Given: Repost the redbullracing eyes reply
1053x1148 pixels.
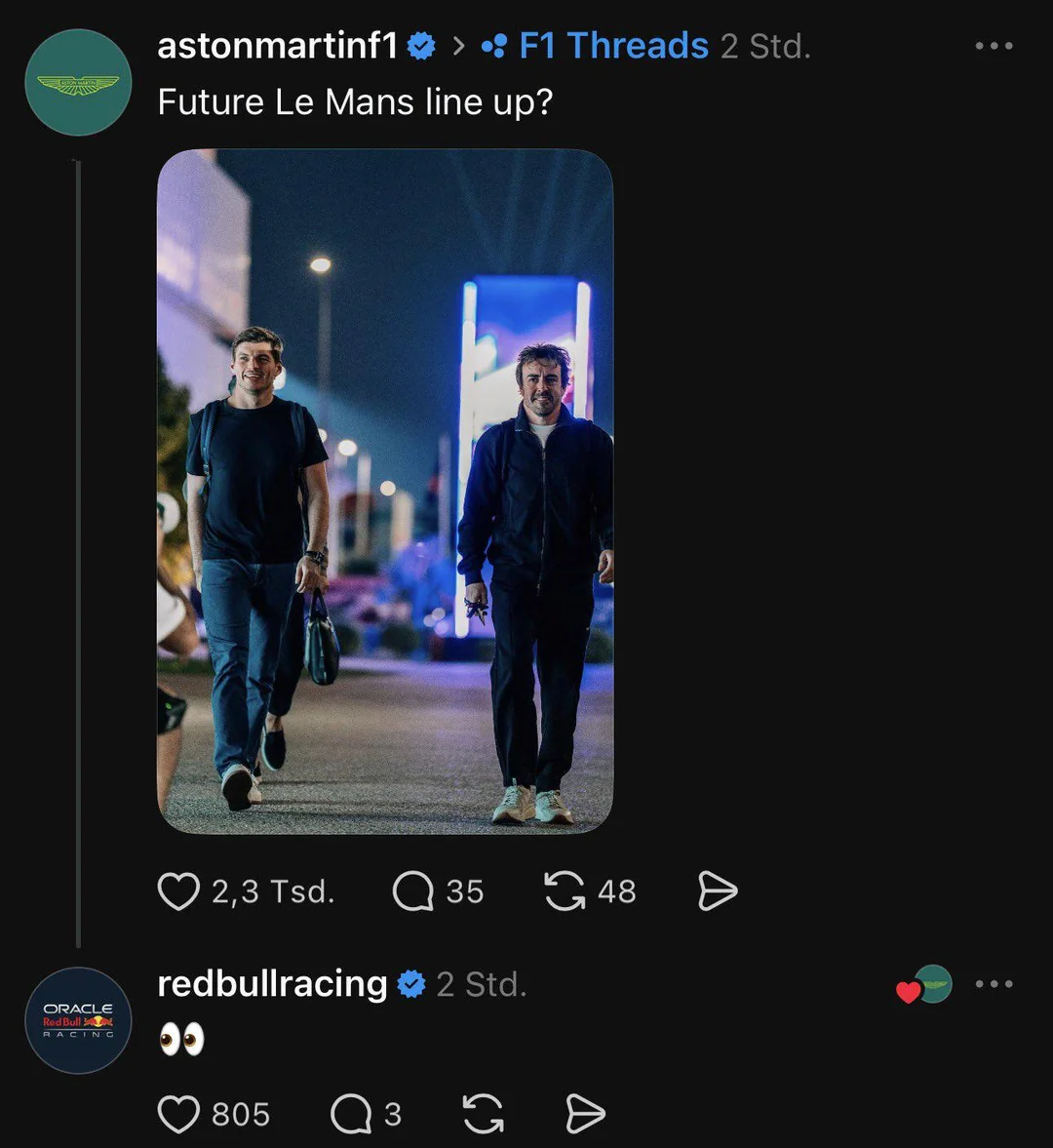Looking at the screenshot, I should [484, 1114].
